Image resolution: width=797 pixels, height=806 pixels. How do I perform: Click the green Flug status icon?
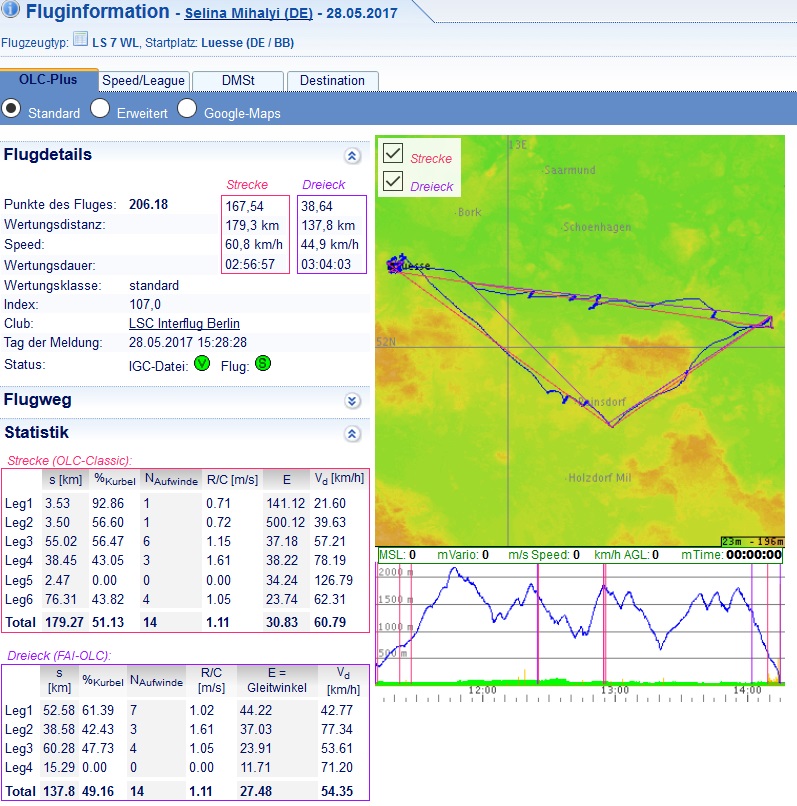(262, 364)
